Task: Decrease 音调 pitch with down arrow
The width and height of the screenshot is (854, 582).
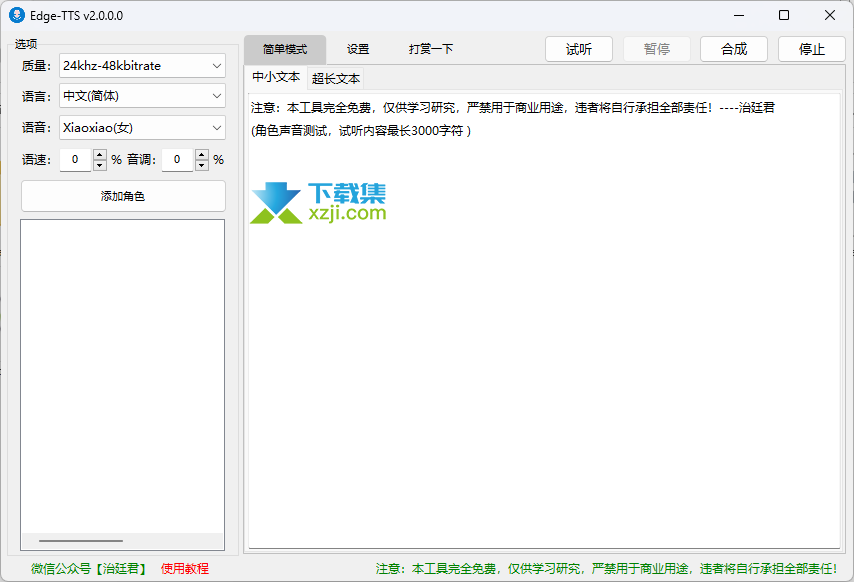Action: click(x=202, y=165)
